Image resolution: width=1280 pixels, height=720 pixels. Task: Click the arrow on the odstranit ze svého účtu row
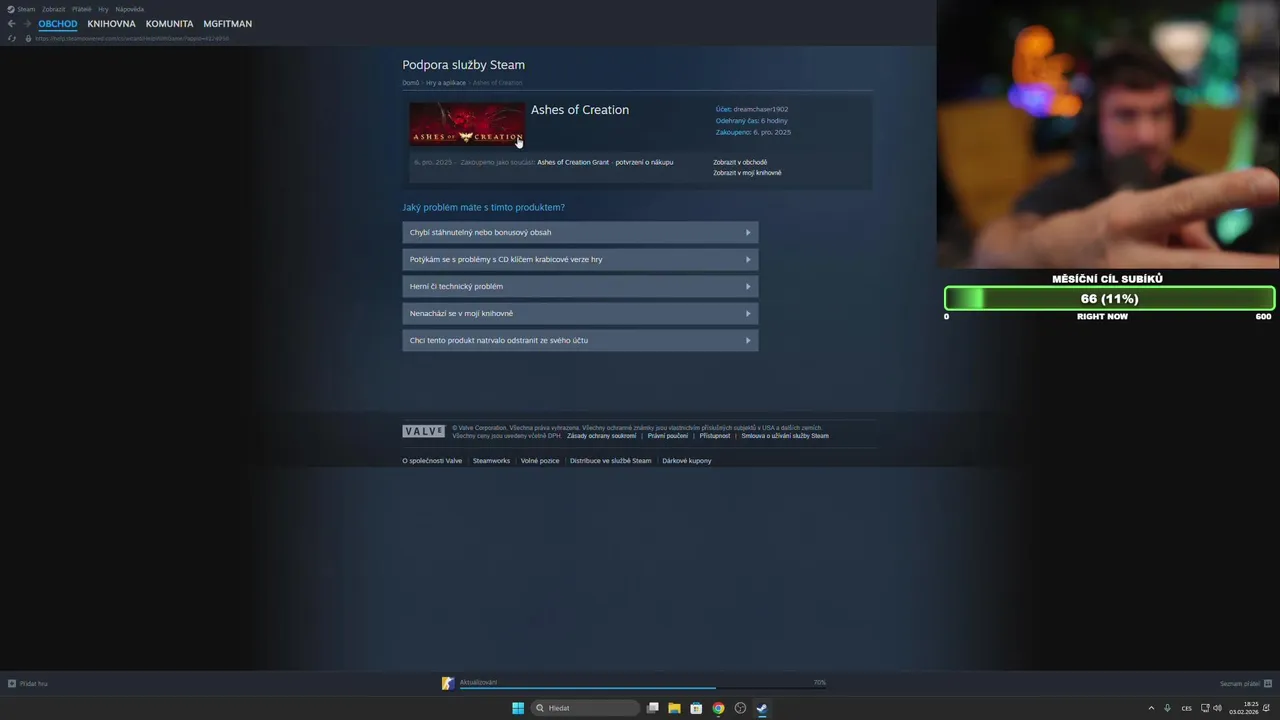[748, 340]
